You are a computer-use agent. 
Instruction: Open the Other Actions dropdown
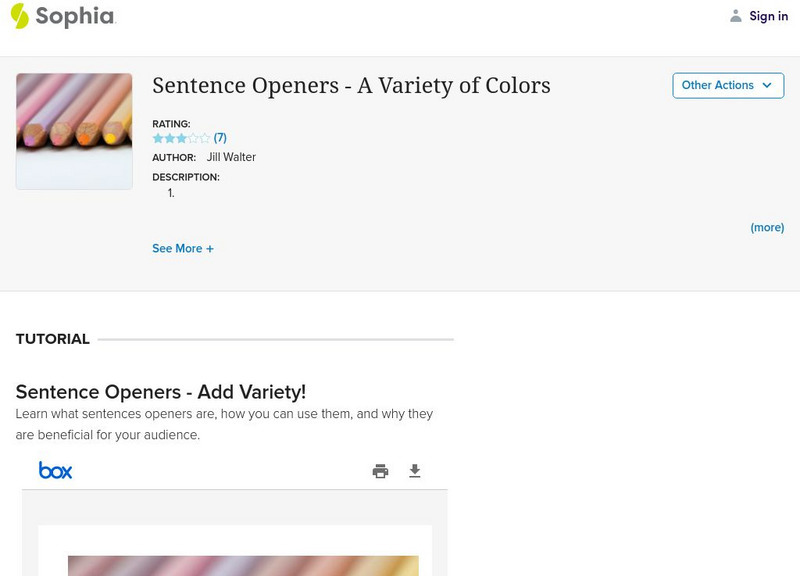click(x=727, y=85)
